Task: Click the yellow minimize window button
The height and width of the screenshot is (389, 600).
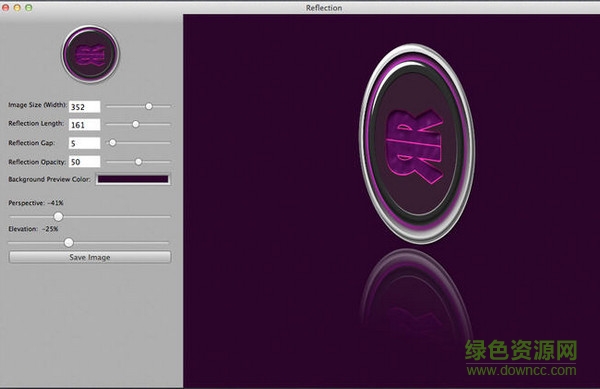Action: (17, 7)
